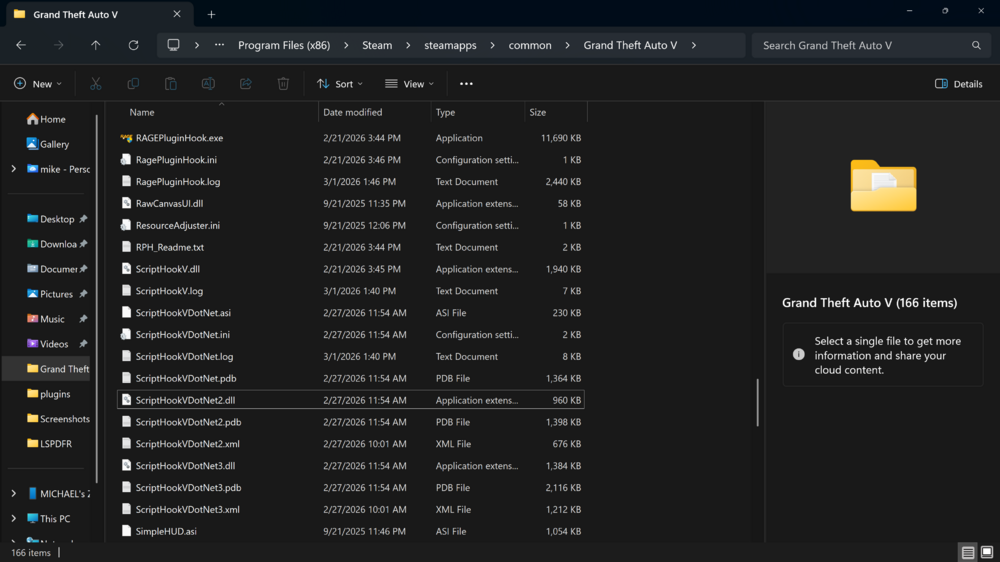Open the Videos quick access folder
The height and width of the screenshot is (562, 1000).
coord(48,344)
